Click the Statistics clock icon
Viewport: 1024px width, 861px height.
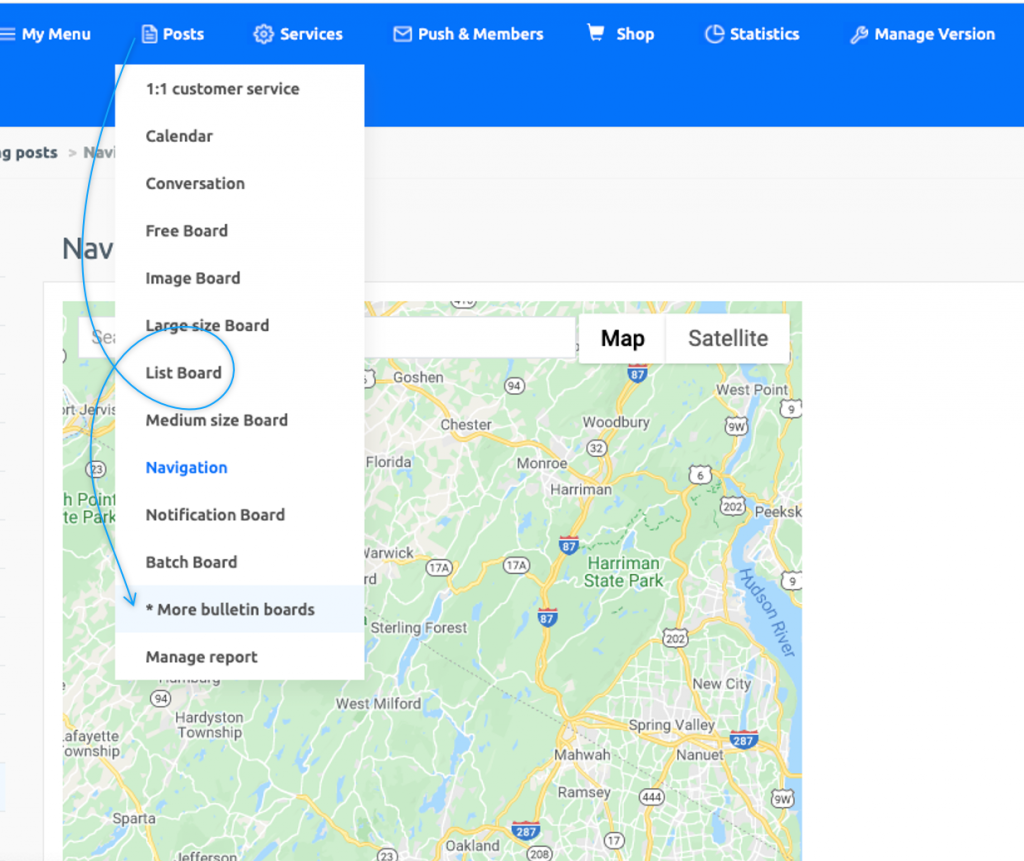[715, 33]
